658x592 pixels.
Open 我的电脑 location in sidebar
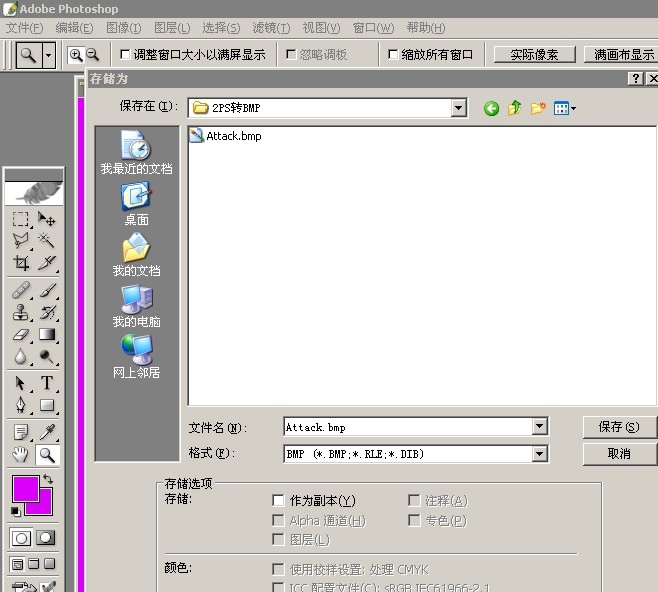pyautogui.click(x=136, y=306)
